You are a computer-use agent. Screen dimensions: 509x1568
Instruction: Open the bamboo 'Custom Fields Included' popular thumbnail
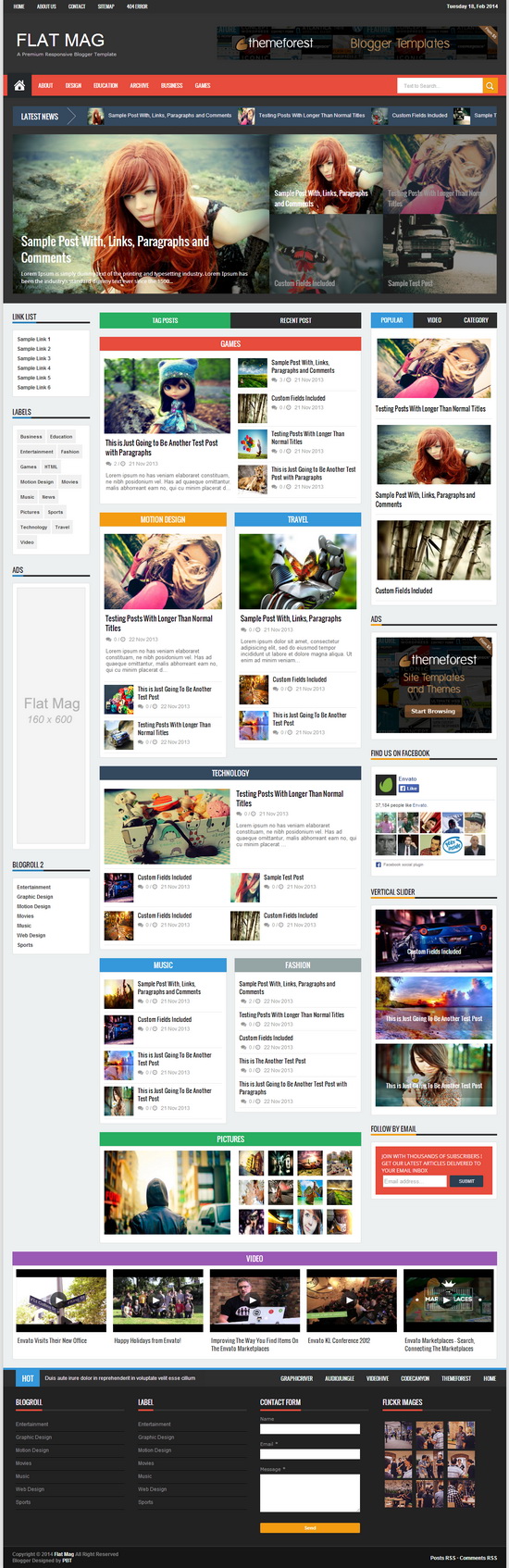[x=434, y=551]
